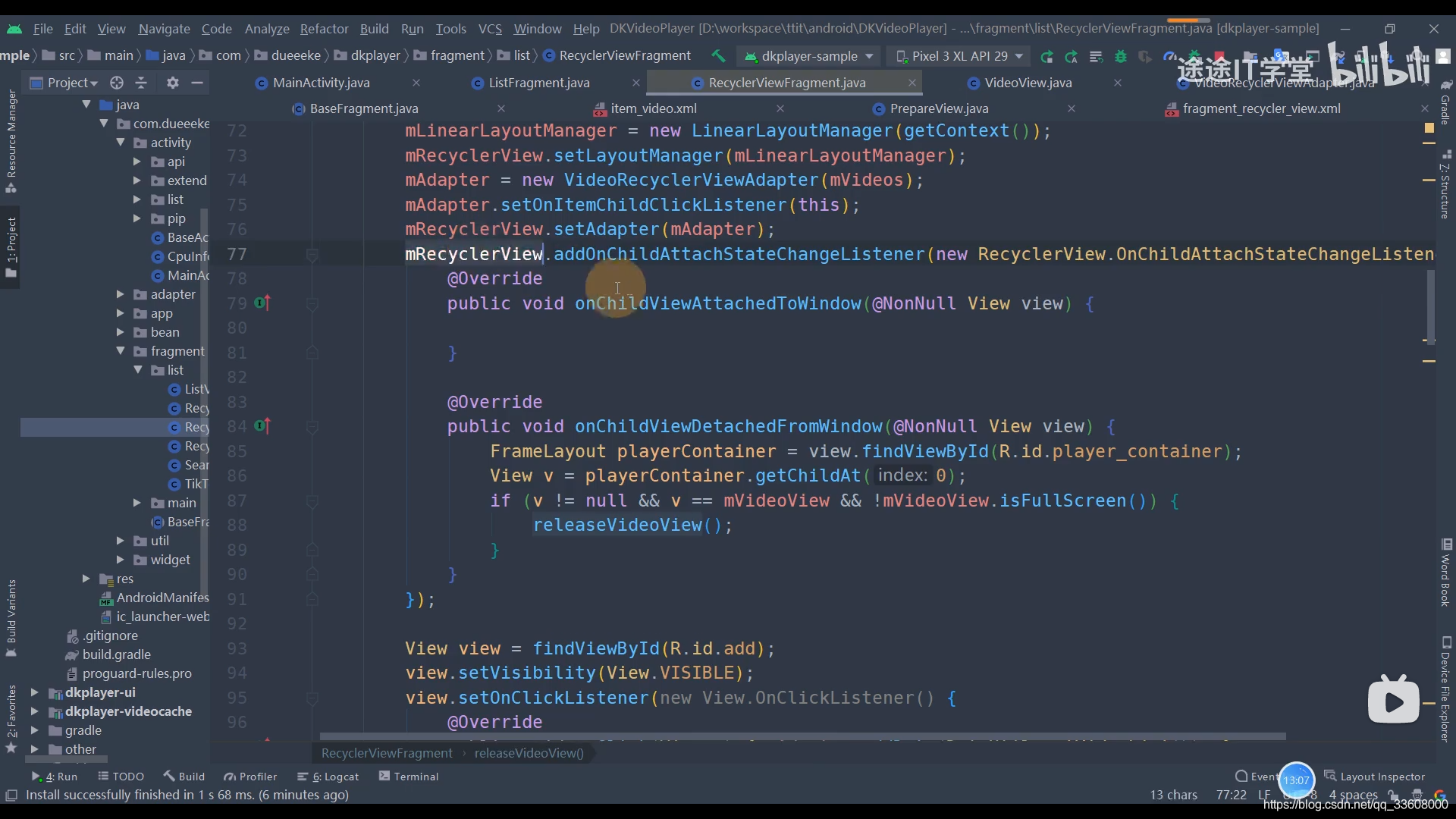Click the 77:22 cursor position indicator
Screen dimensions: 1456x819
pos(1231,795)
